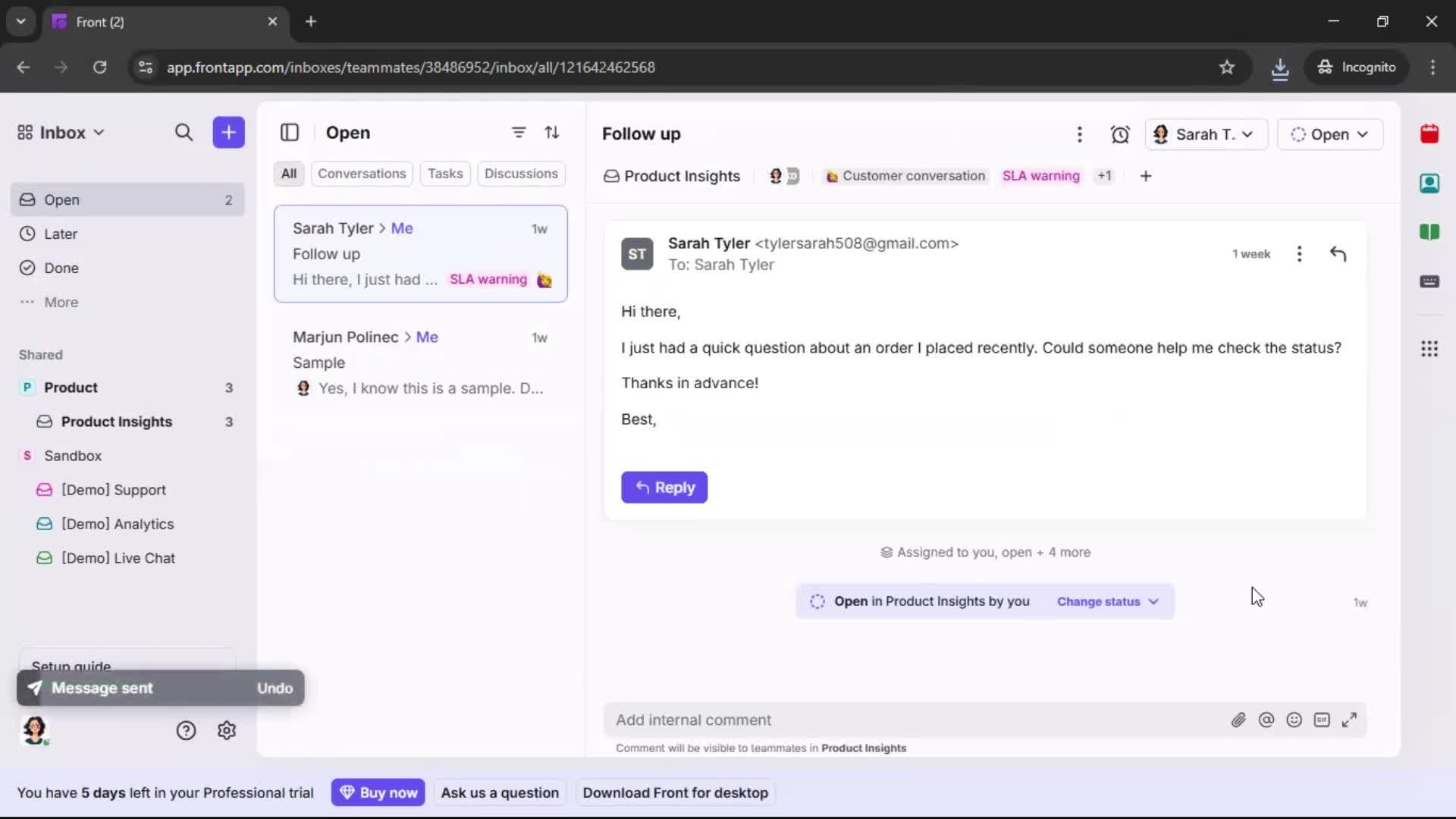
Task: Click the Add internal comment field
Action: [x=834, y=720]
